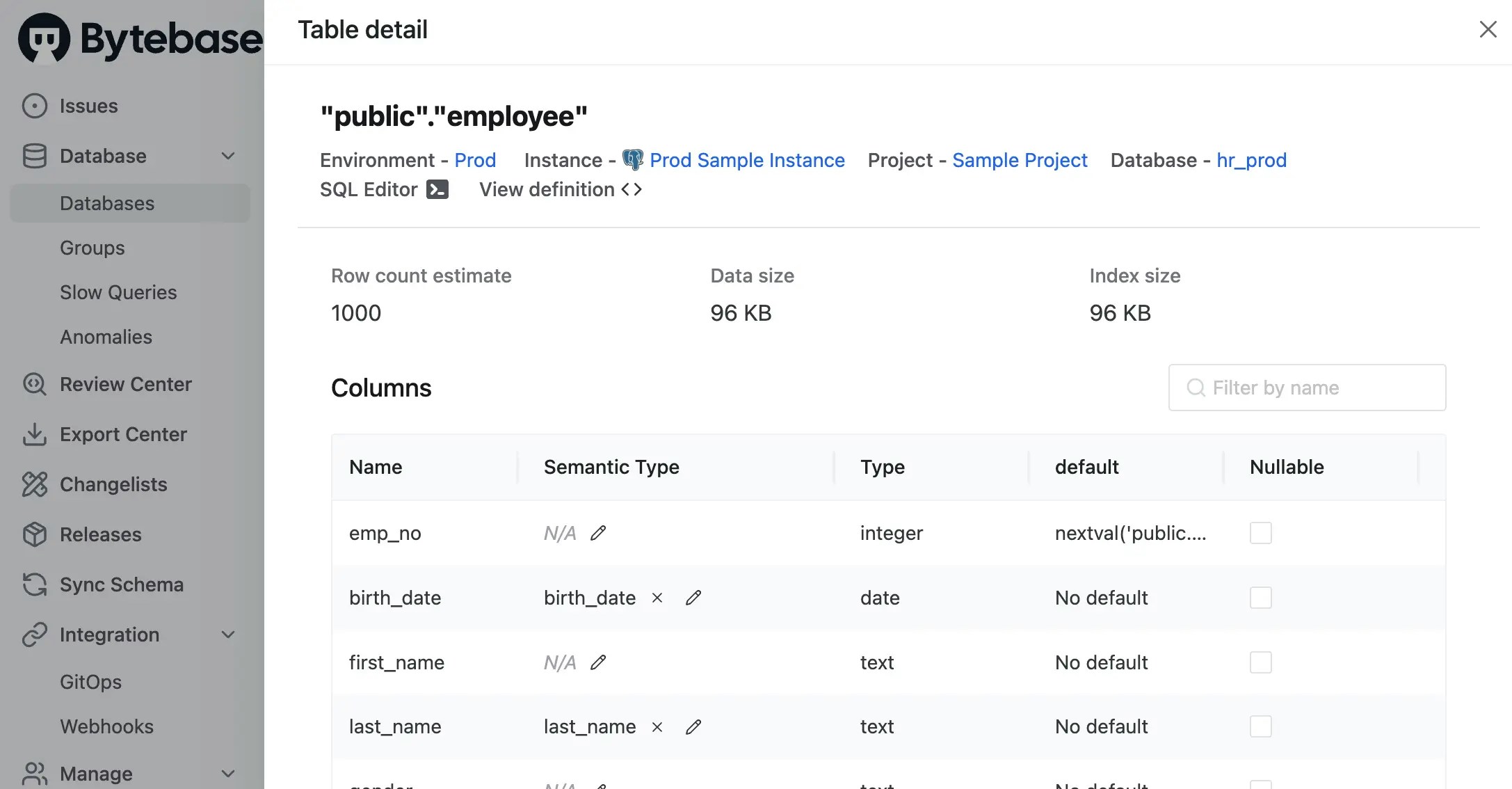Follow the hr_prod database link

click(x=1251, y=160)
